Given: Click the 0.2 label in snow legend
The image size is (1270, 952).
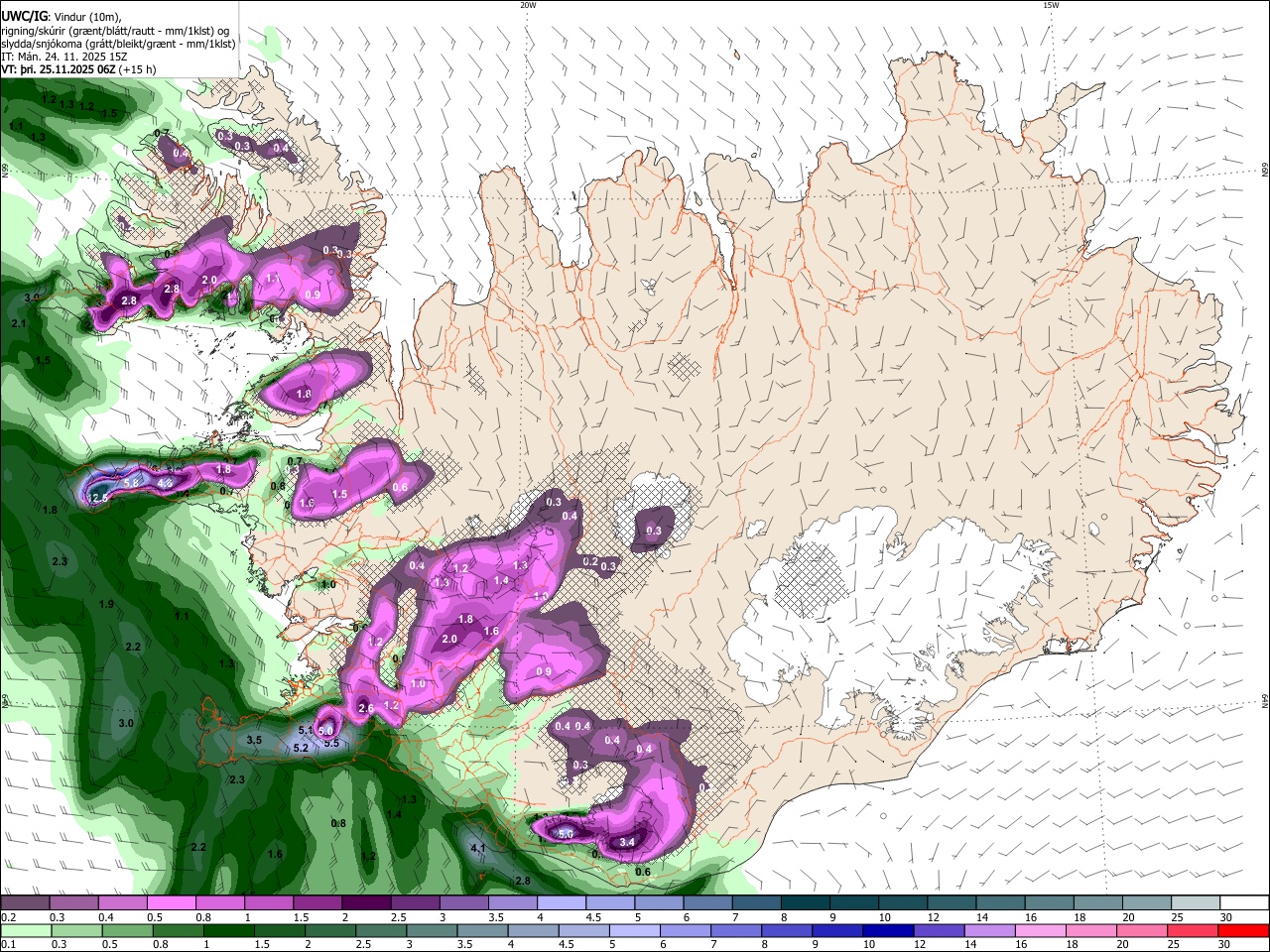Looking at the screenshot, I should 8,917.
